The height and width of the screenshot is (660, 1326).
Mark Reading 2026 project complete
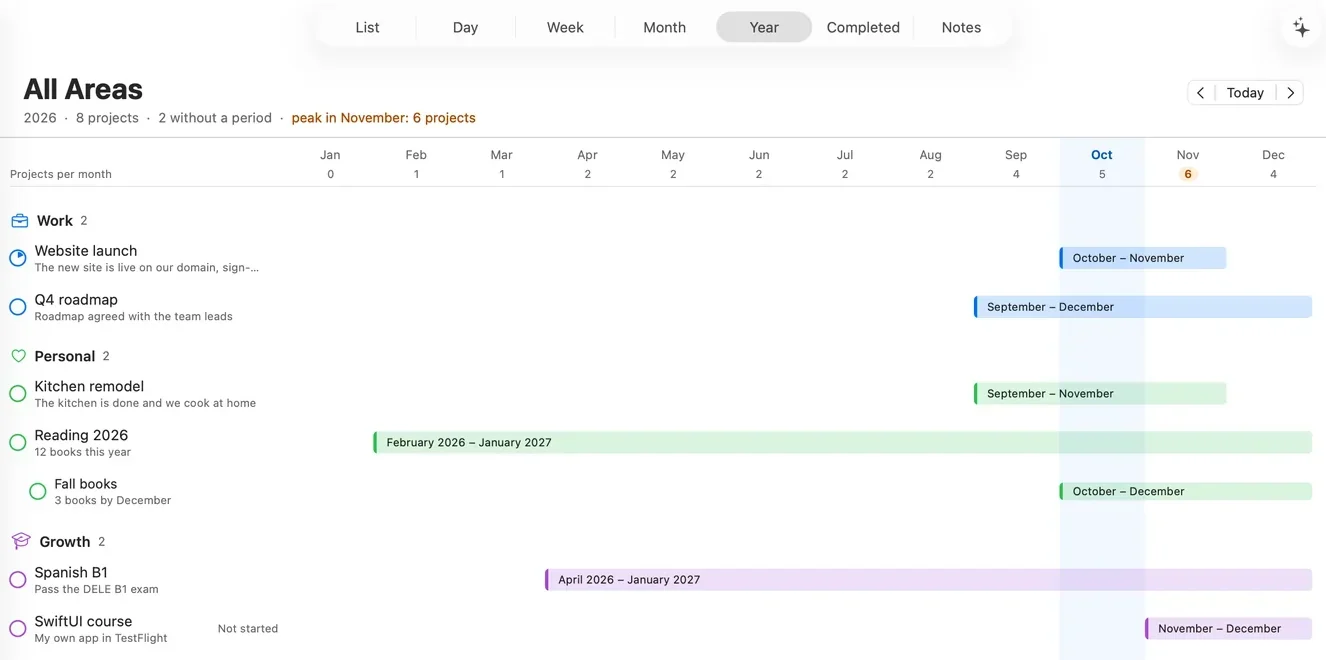point(18,442)
